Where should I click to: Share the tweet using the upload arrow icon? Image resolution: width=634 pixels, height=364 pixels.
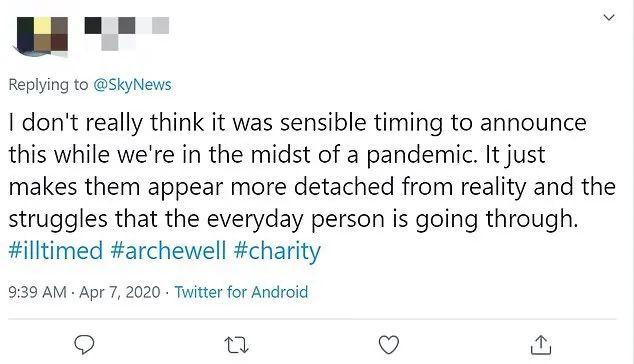(x=541, y=345)
